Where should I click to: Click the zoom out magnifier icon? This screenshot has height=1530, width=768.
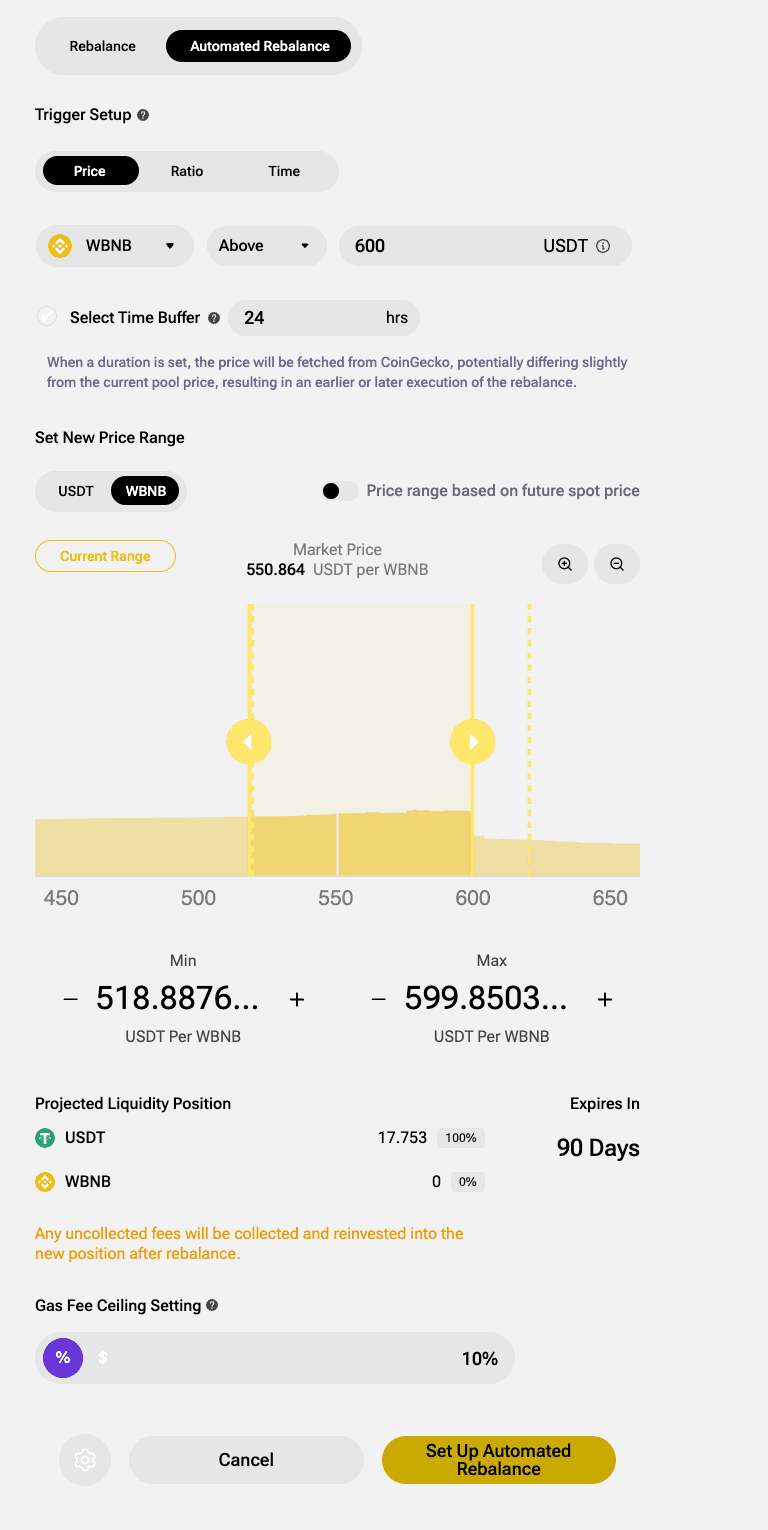[x=617, y=564]
